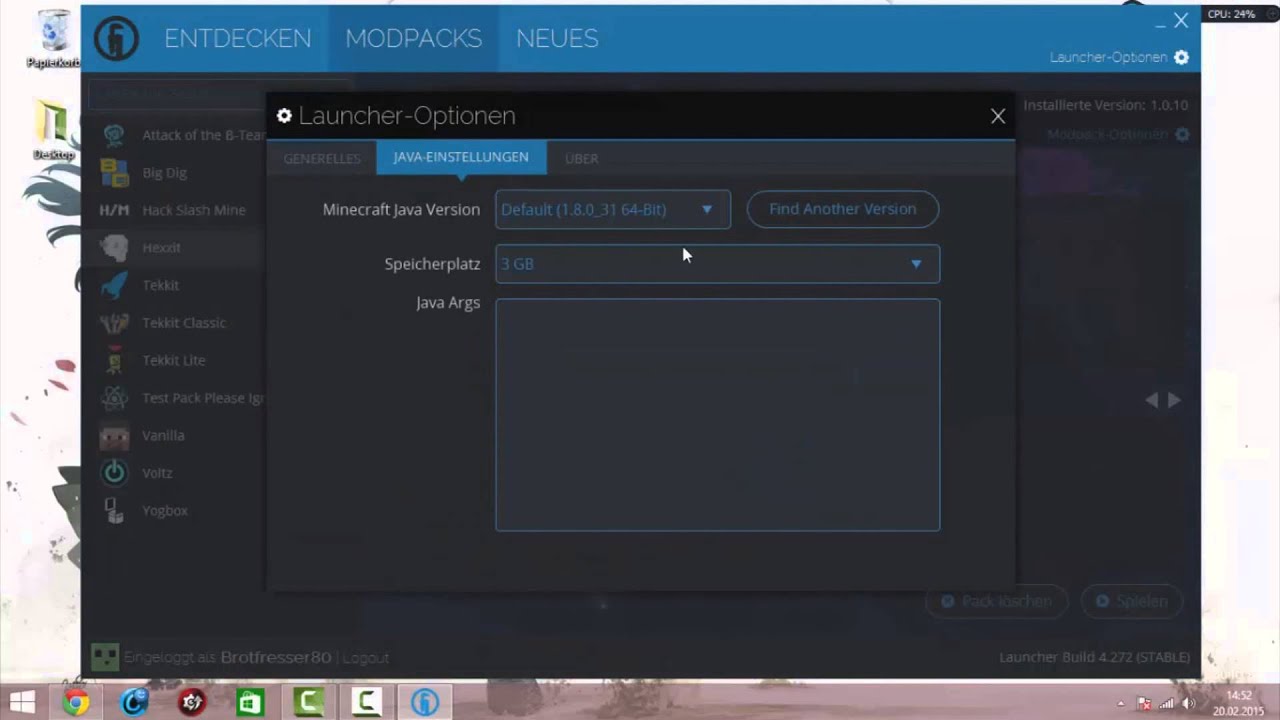
Task: Click the Yogbox pack icon
Action: click(114, 511)
